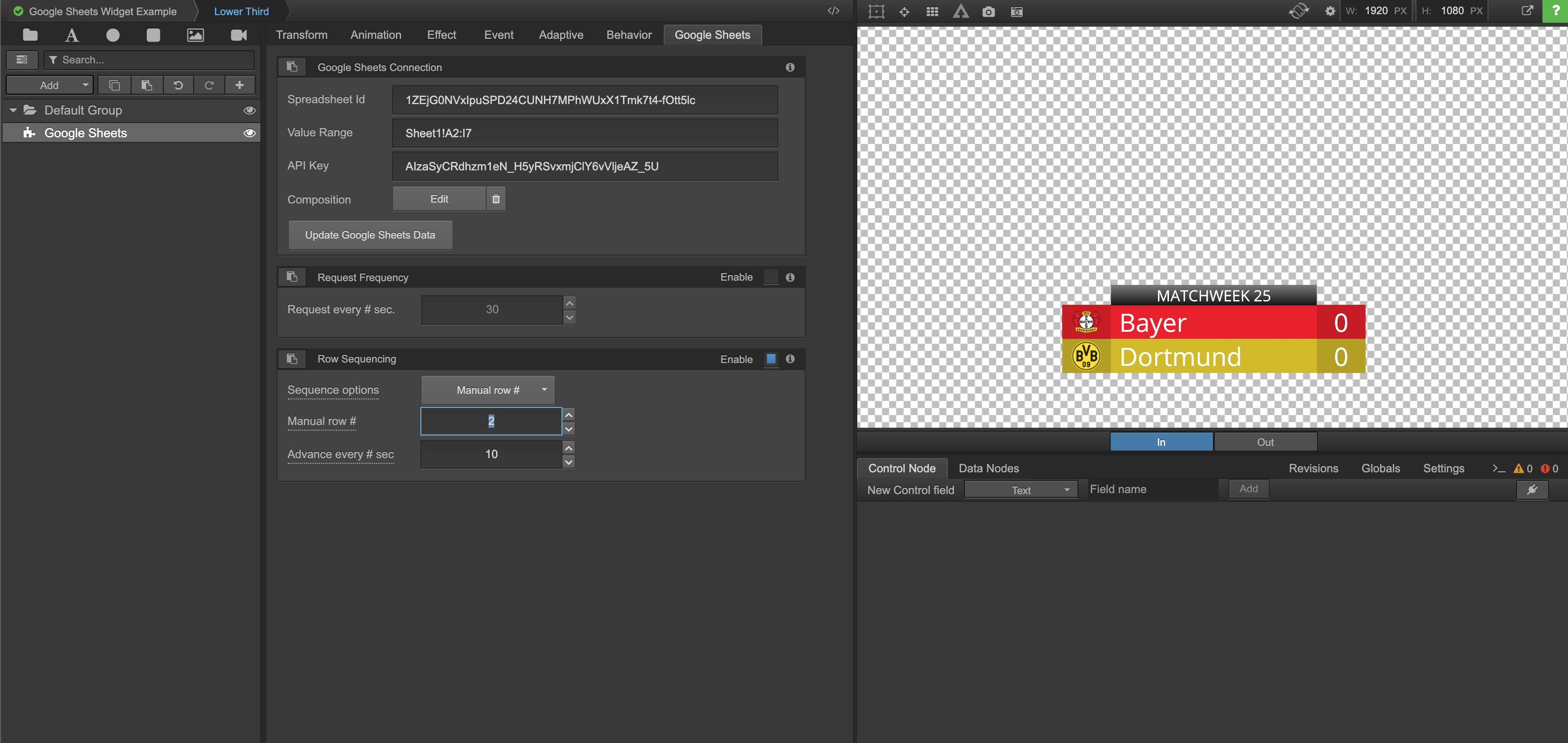This screenshot has width=1568, height=743.
Task: Enable Request Frequency checkbox
Action: tap(771, 277)
